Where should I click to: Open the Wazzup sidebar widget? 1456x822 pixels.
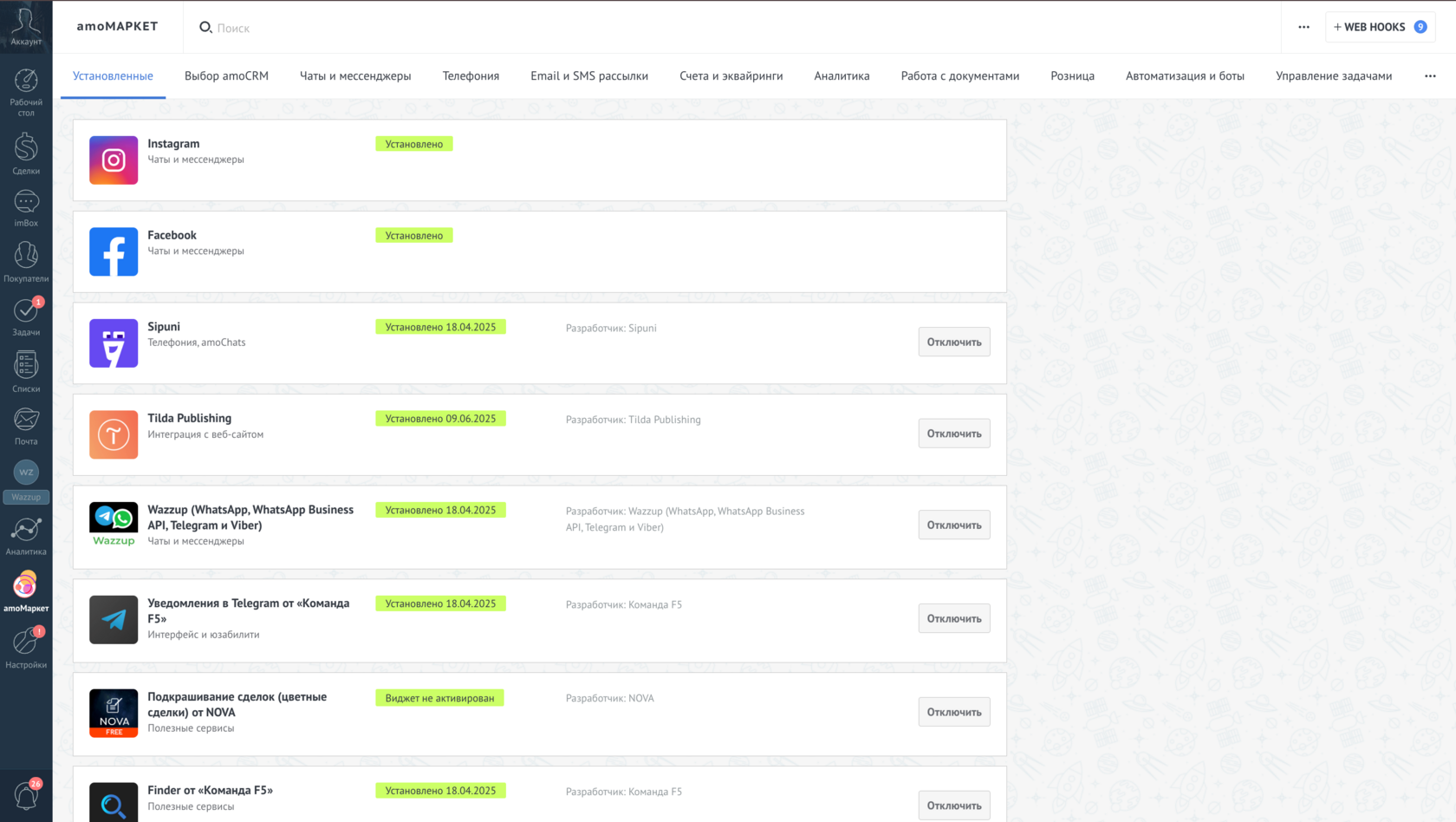pos(26,481)
